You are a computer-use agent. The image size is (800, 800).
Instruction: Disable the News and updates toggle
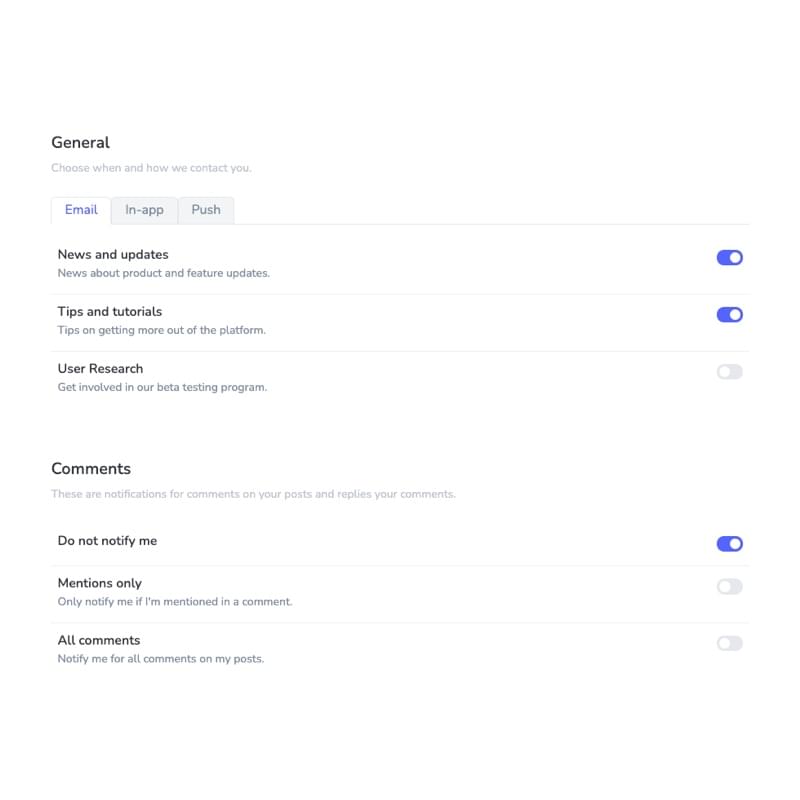[x=730, y=258]
